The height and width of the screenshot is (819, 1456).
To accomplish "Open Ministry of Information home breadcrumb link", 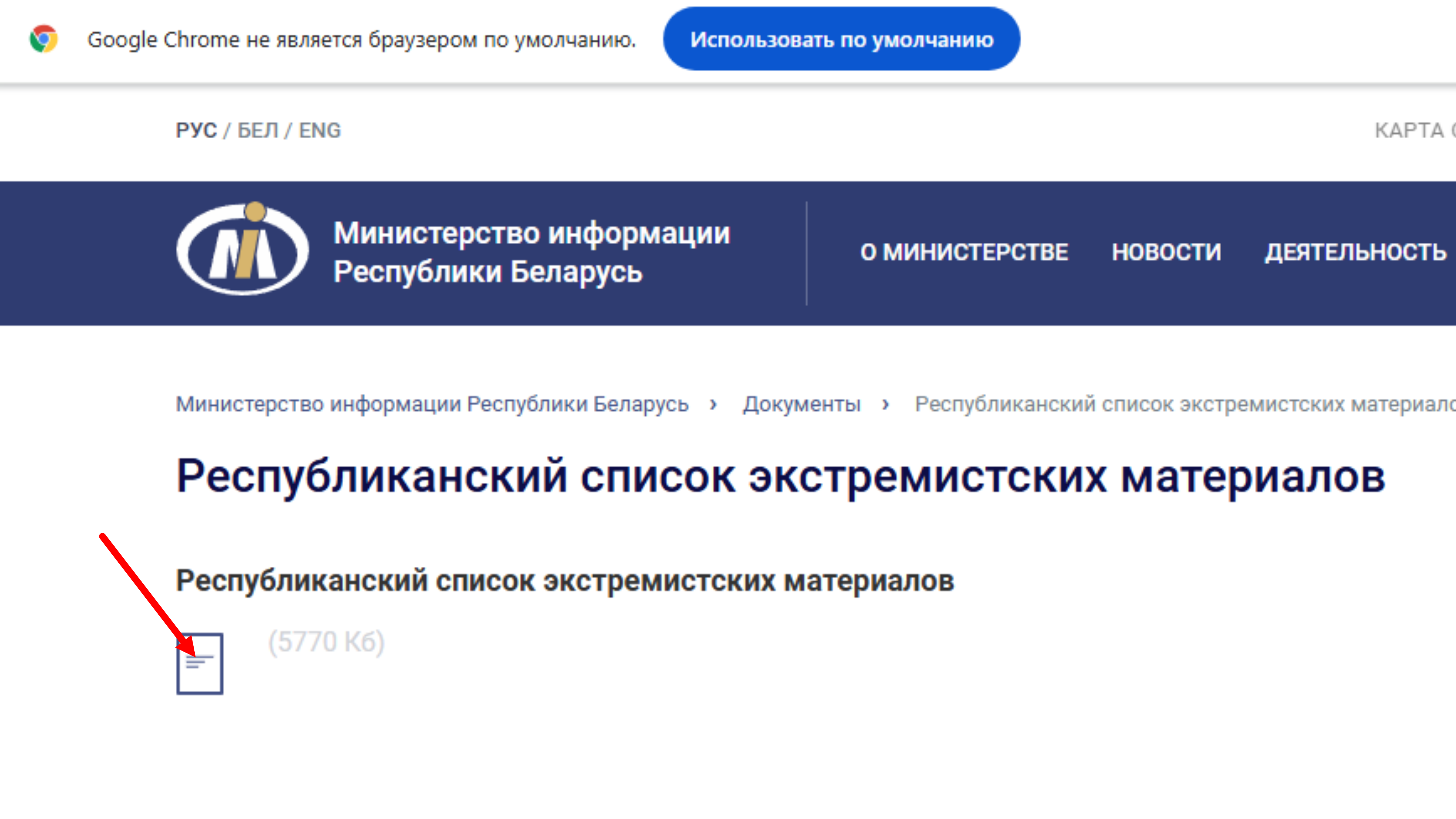I will pyautogui.click(x=432, y=404).
